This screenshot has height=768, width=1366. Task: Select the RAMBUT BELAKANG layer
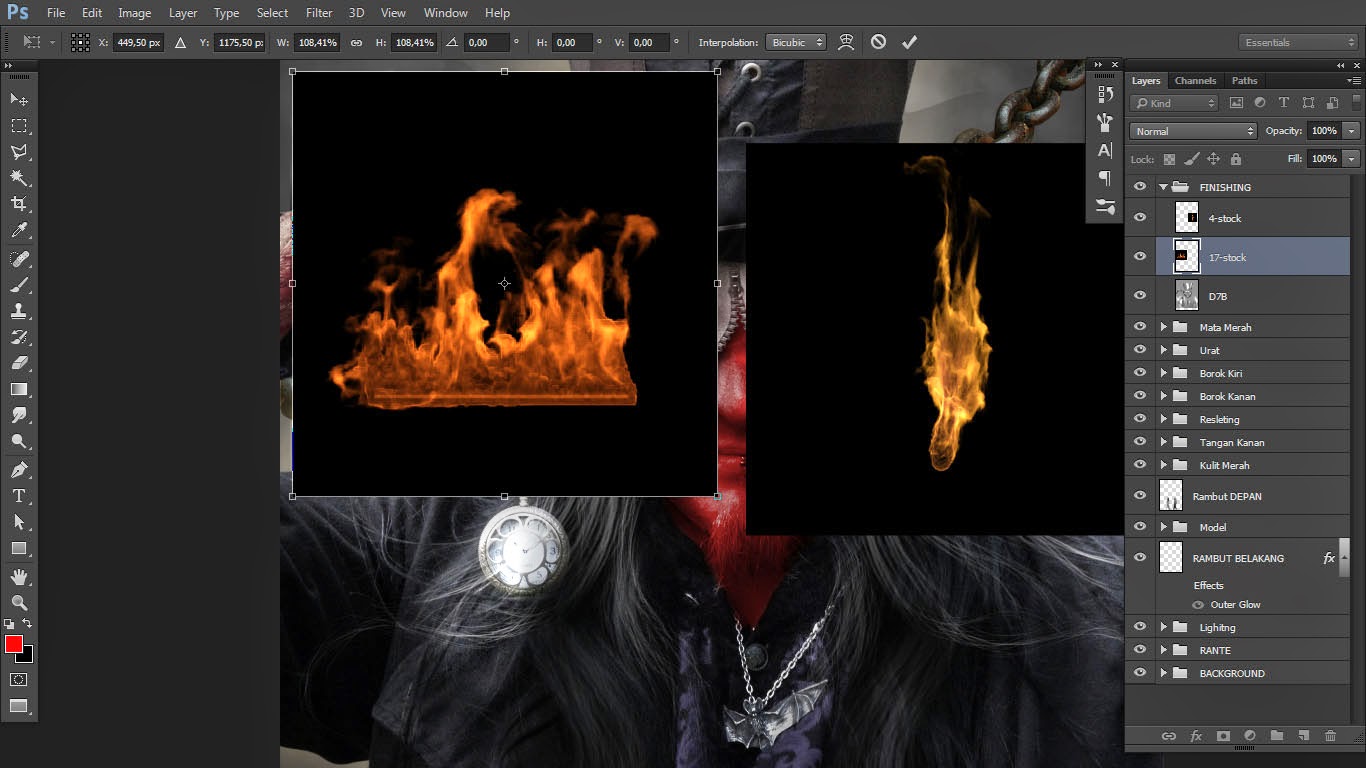point(1238,558)
